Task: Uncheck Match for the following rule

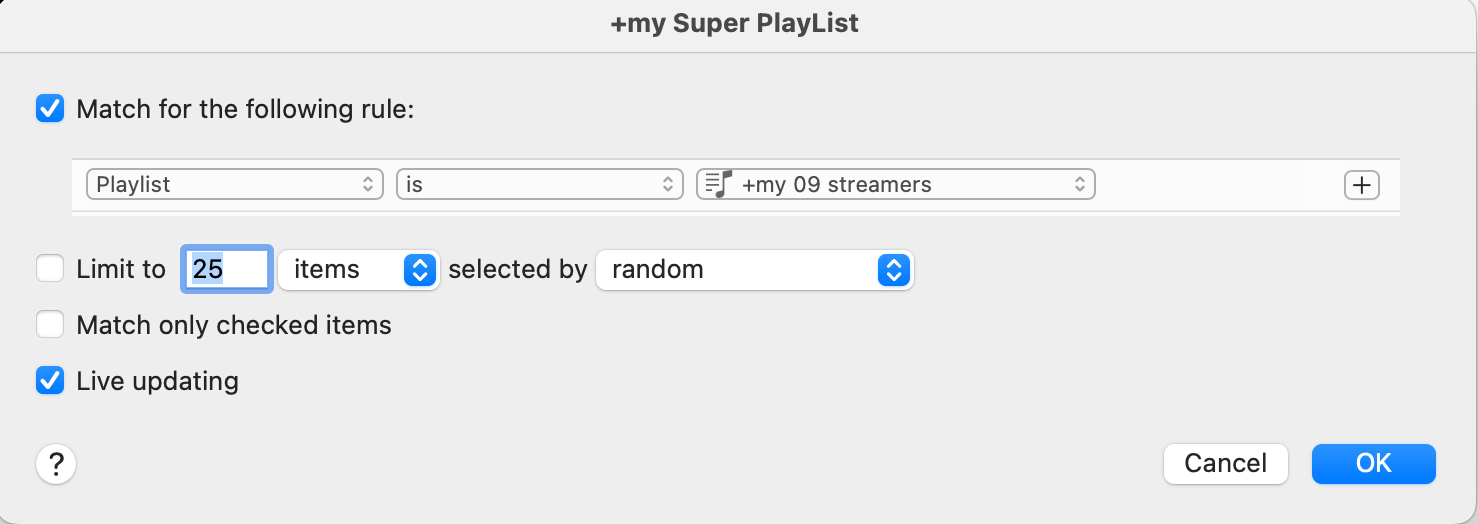Action: click(x=50, y=108)
